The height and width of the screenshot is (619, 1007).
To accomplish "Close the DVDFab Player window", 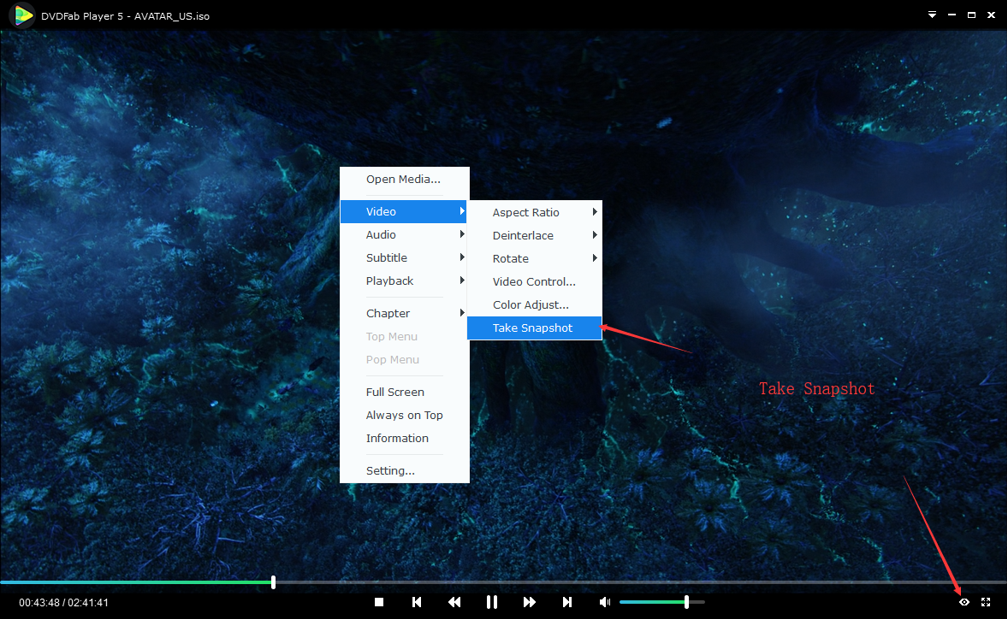I will coord(991,15).
